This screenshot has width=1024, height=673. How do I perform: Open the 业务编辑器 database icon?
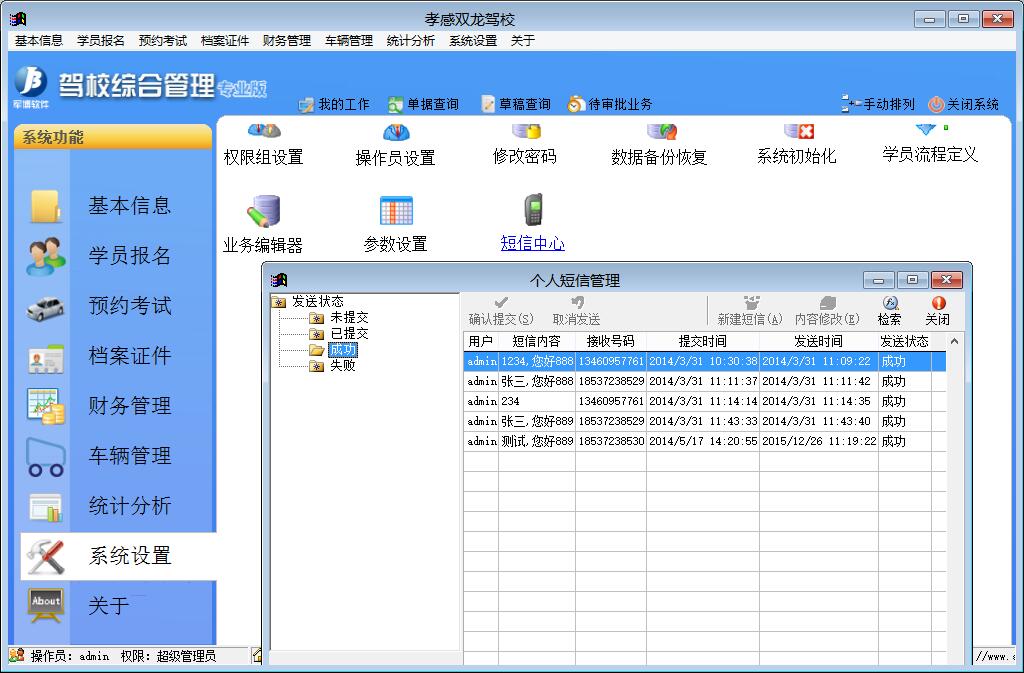click(263, 211)
